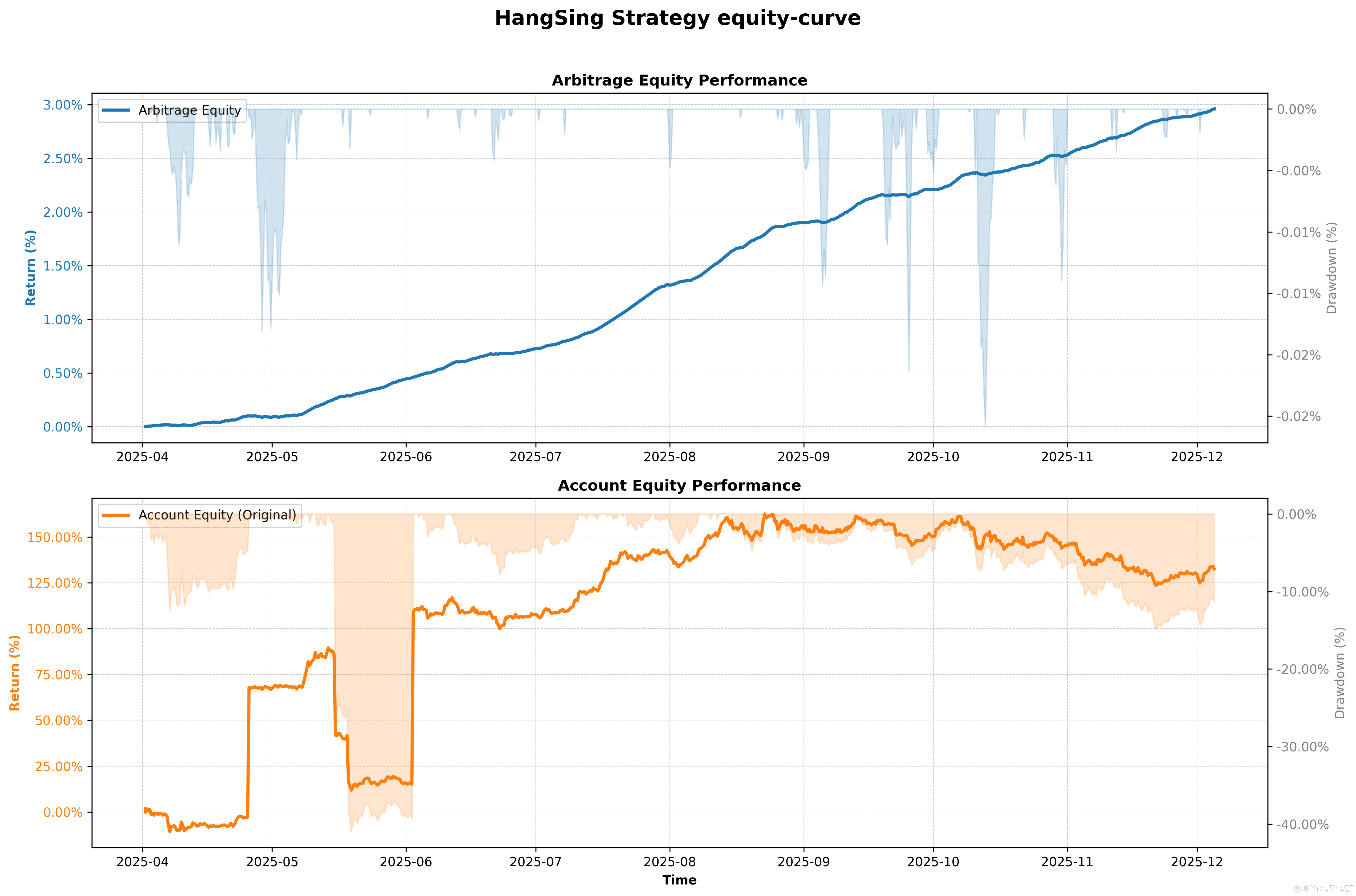
Task: Click the Account Equity Performance subplot title
Action: click(679, 486)
